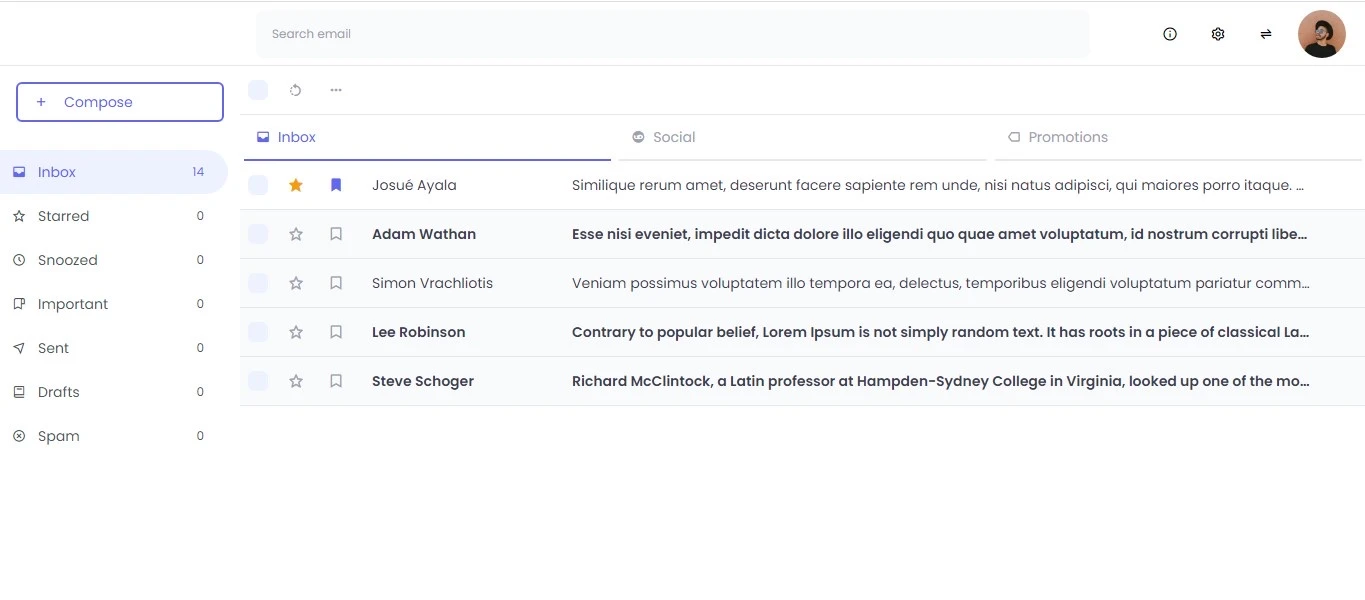Bookmark the Steve Schoger email
Image resolution: width=1365 pixels, height=600 pixels.
coord(336,381)
